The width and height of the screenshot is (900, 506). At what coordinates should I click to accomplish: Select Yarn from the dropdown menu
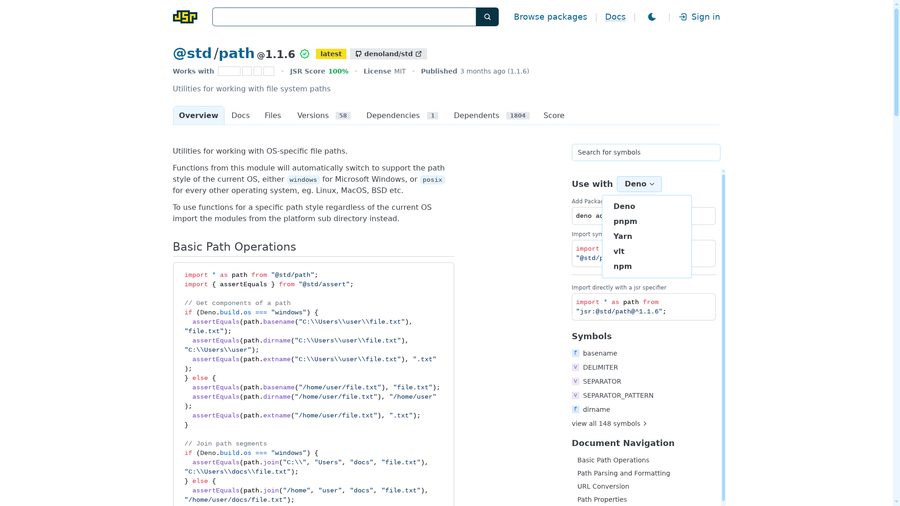point(647,236)
